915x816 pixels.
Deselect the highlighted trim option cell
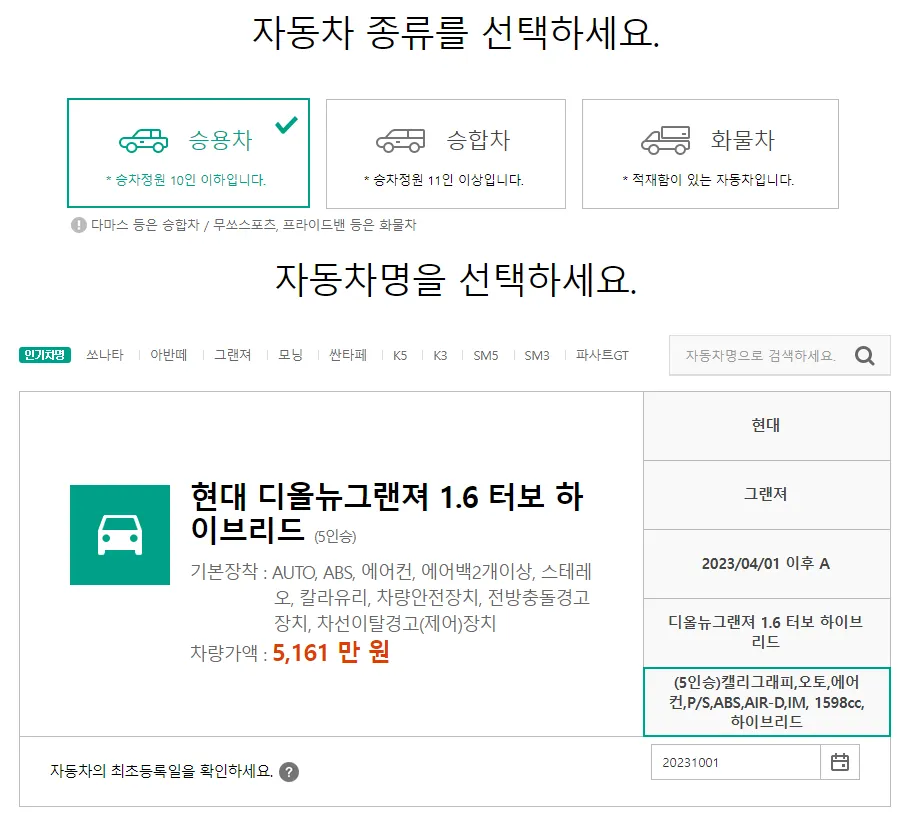click(765, 703)
